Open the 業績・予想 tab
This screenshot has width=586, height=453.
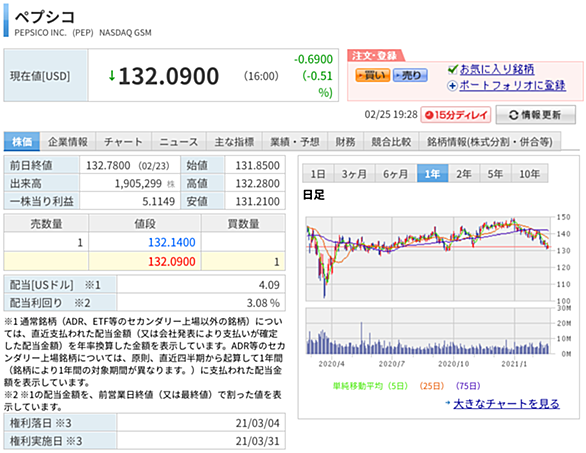pyautogui.click(x=295, y=142)
